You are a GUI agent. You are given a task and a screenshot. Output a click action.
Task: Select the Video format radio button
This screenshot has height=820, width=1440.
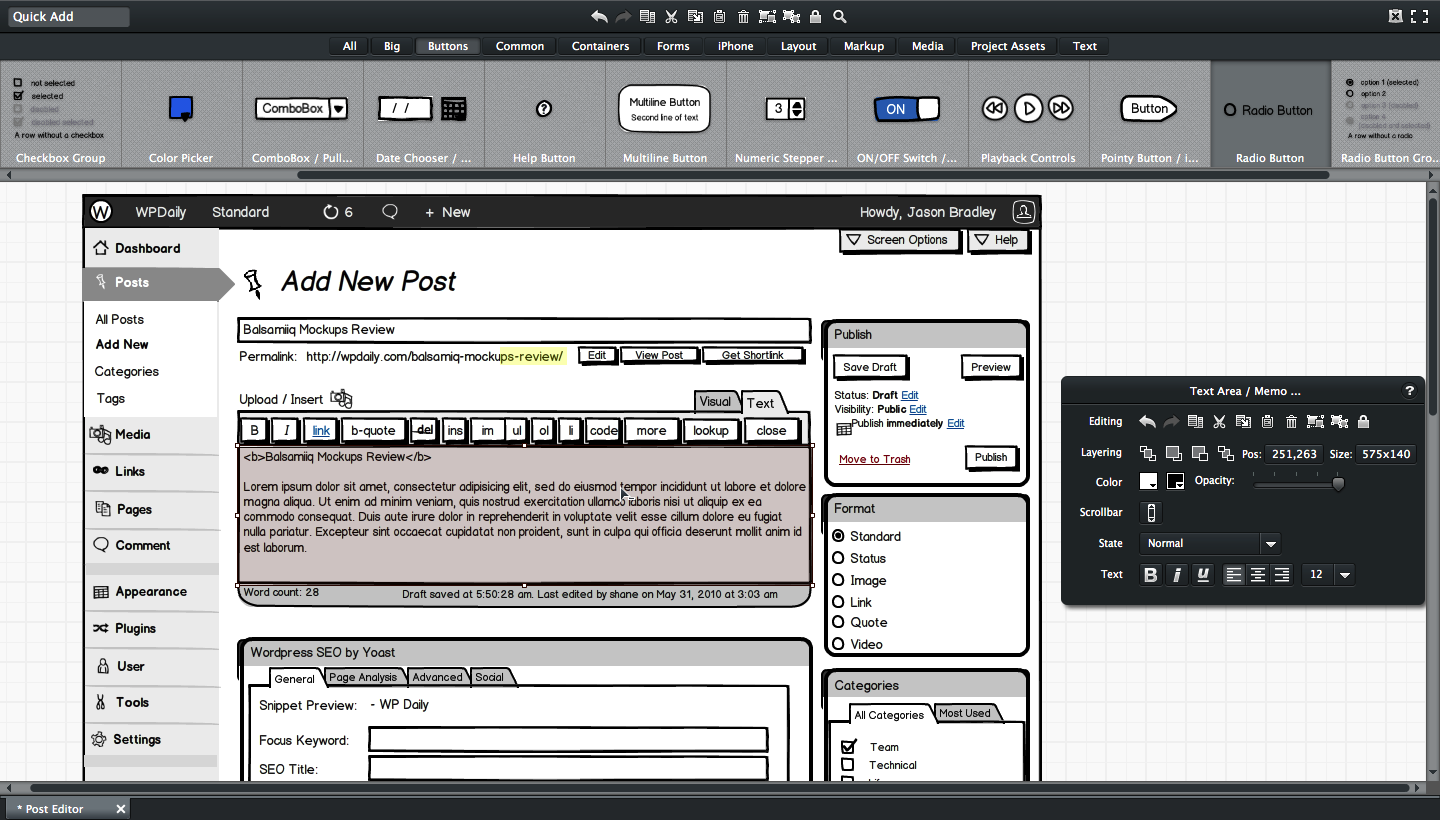[x=839, y=644]
